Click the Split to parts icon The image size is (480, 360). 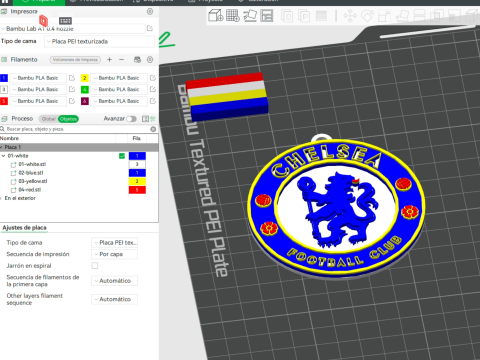click(304, 16)
